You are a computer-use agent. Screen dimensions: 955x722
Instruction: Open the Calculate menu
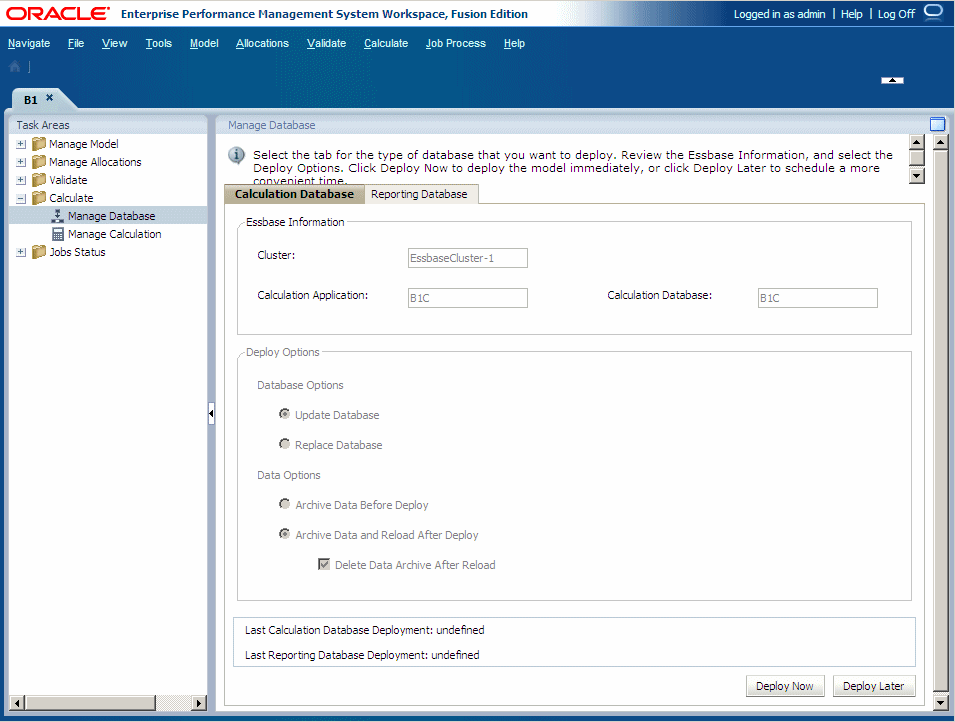click(x=386, y=43)
